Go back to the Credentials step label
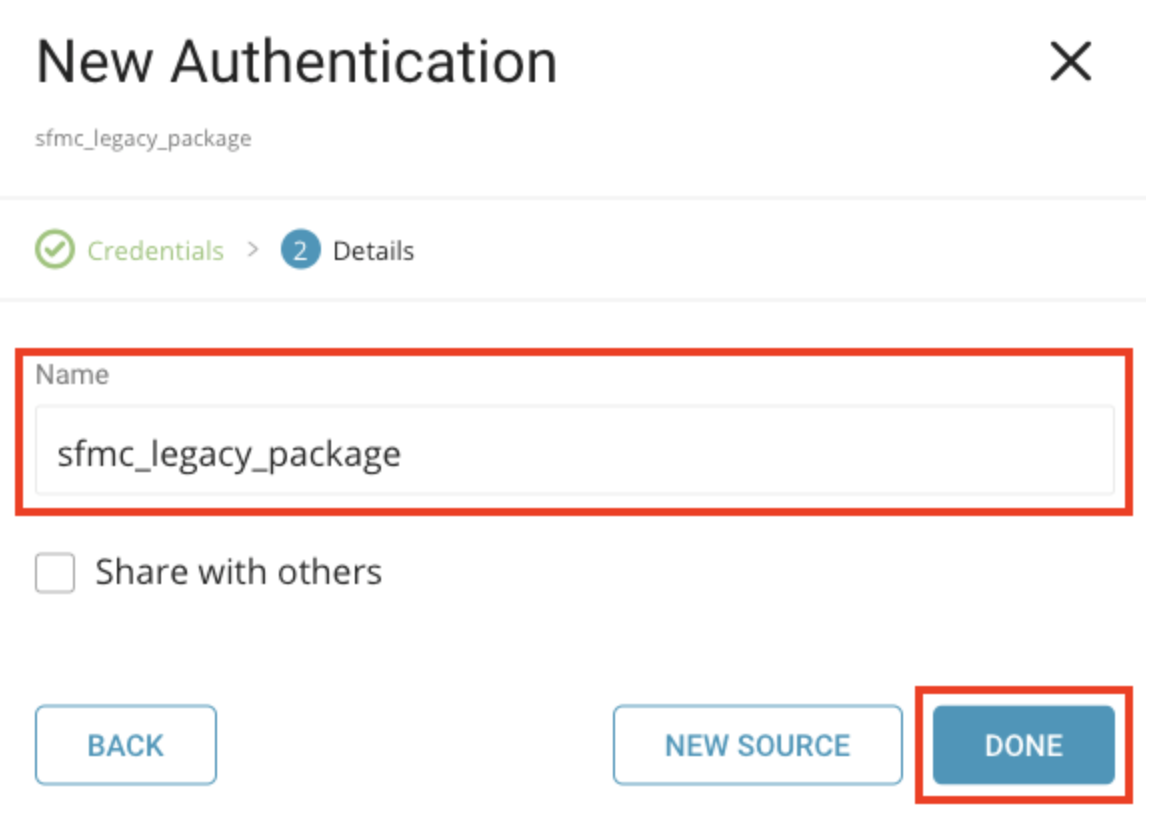 coord(155,251)
